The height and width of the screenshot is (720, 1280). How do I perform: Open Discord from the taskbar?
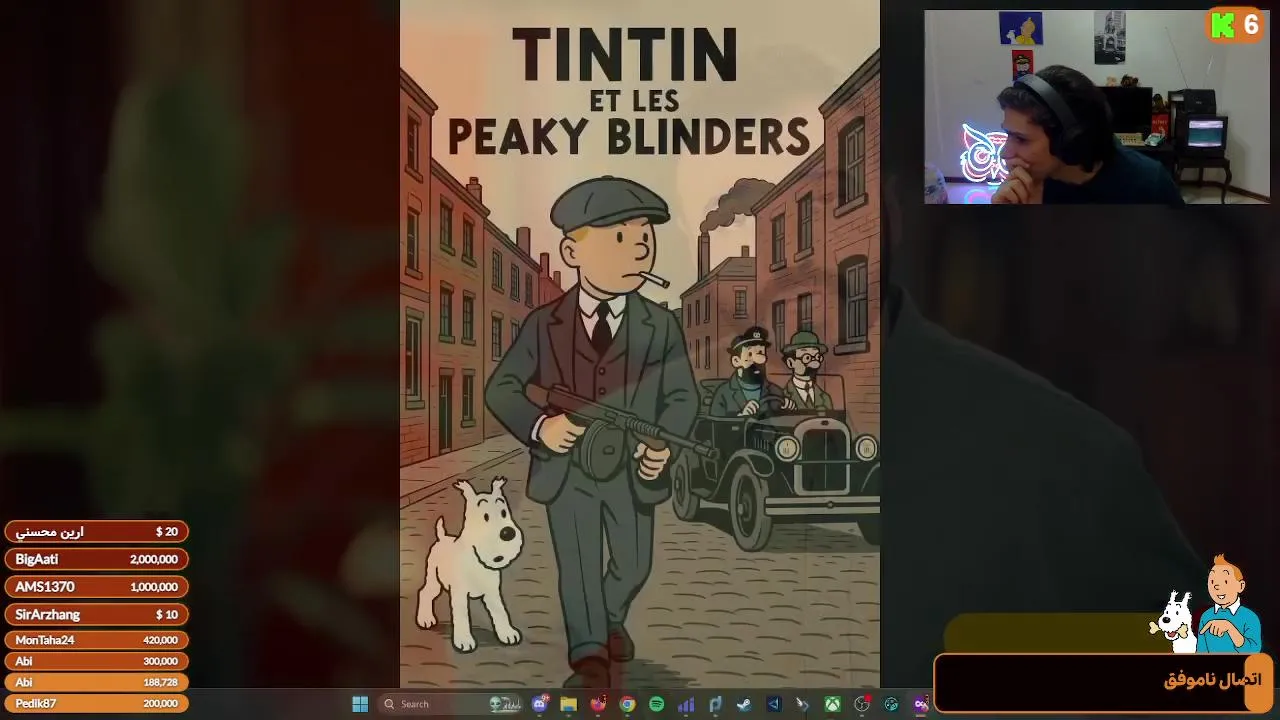point(541,704)
